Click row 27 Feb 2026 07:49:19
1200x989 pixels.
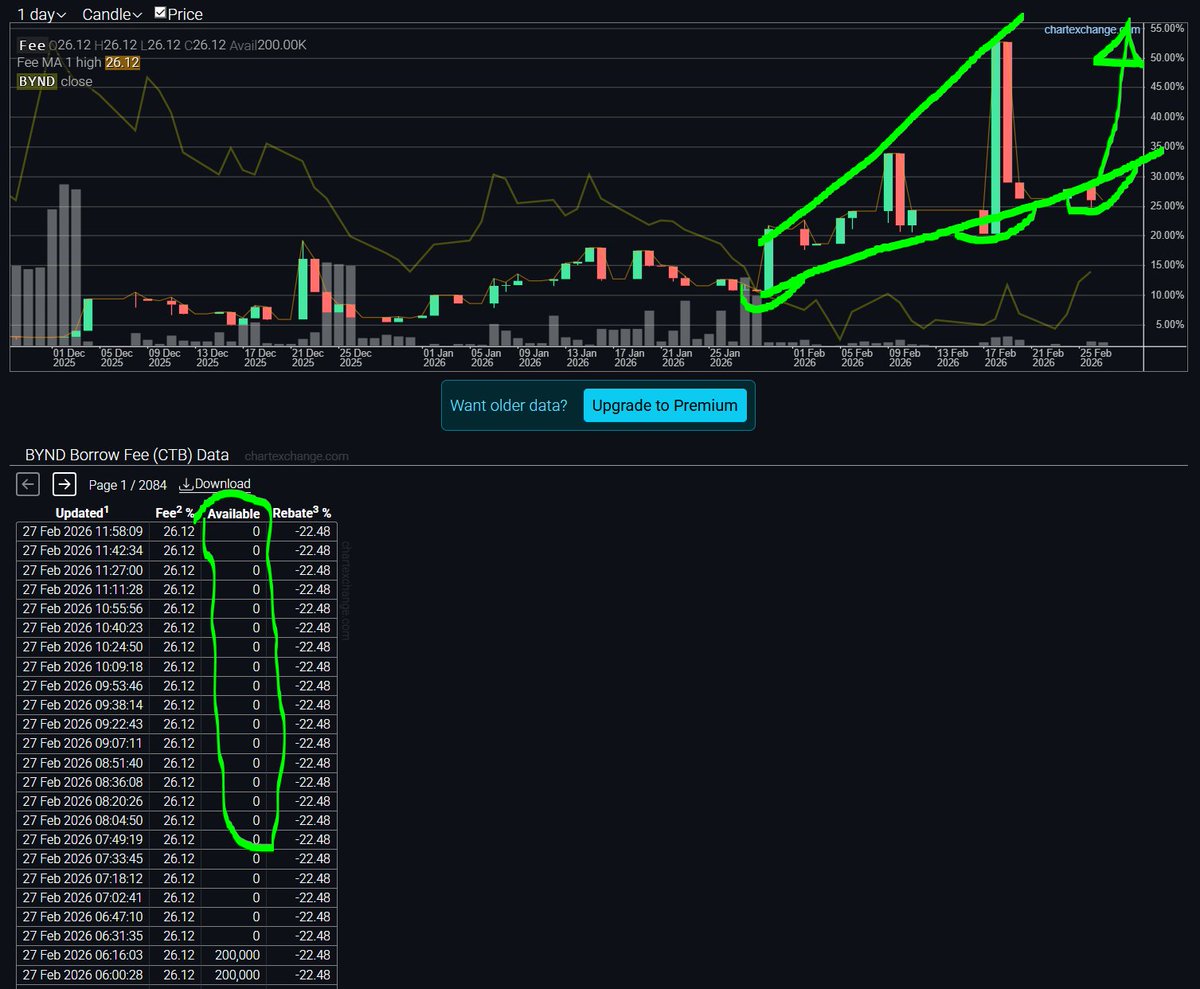(177, 840)
